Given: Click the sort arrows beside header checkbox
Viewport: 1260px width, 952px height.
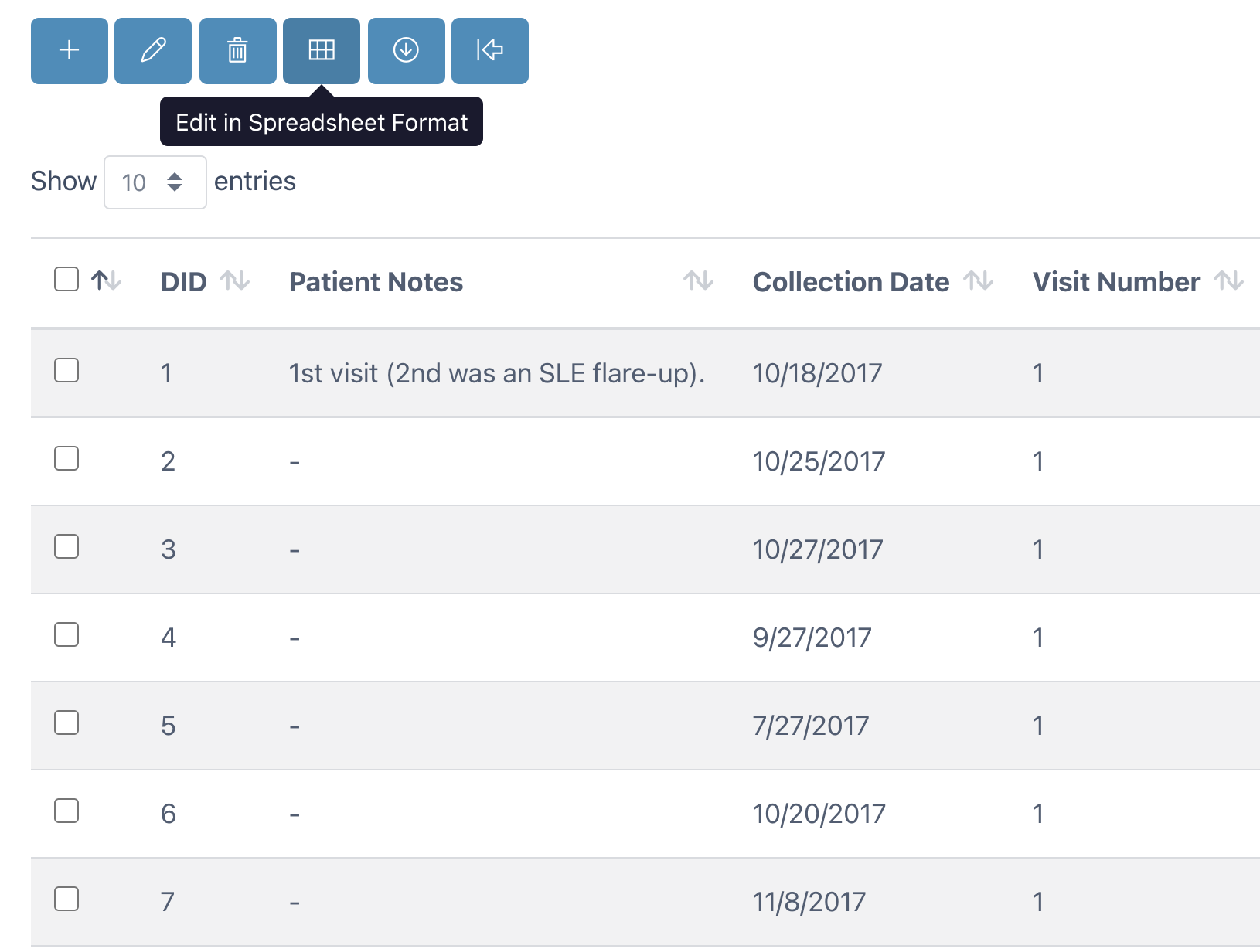Looking at the screenshot, I should tap(107, 280).
